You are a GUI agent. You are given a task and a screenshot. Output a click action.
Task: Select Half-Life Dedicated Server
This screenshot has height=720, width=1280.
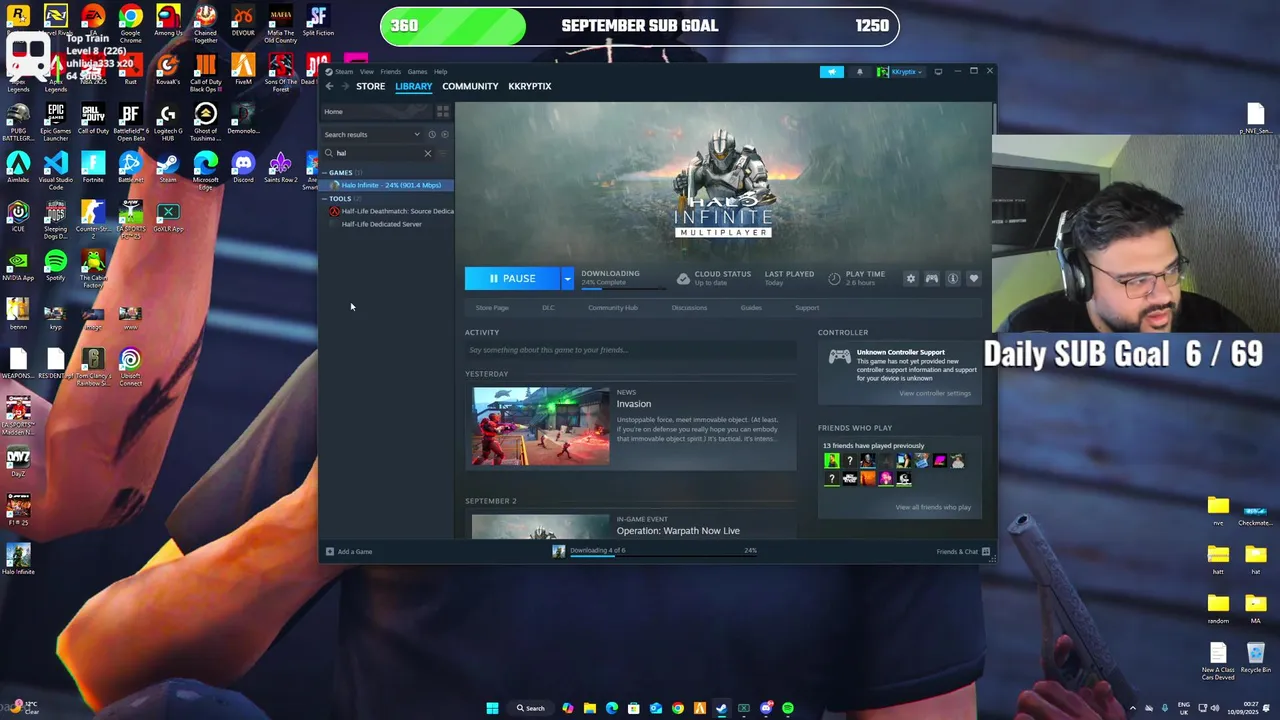[x=381, y=224]
